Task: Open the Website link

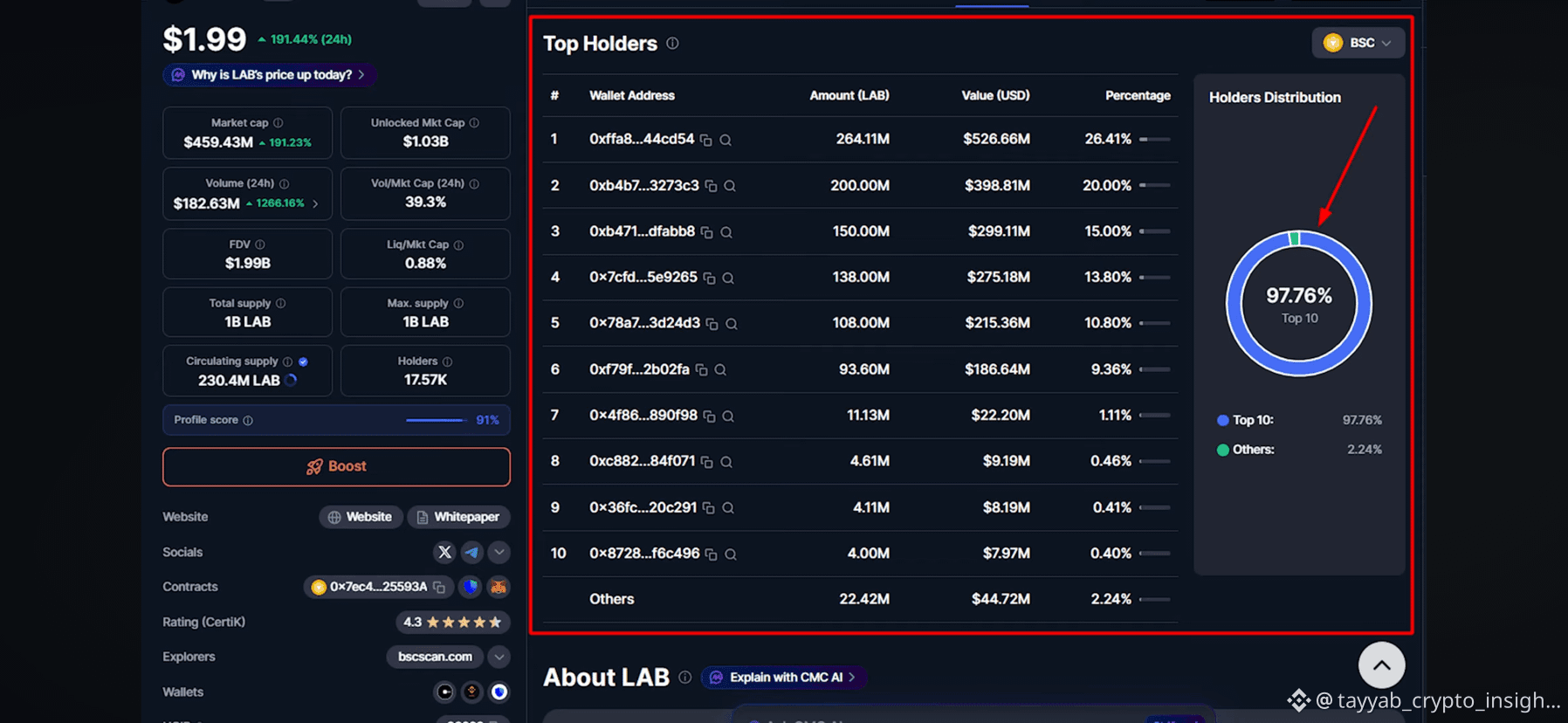Action: 361,517
